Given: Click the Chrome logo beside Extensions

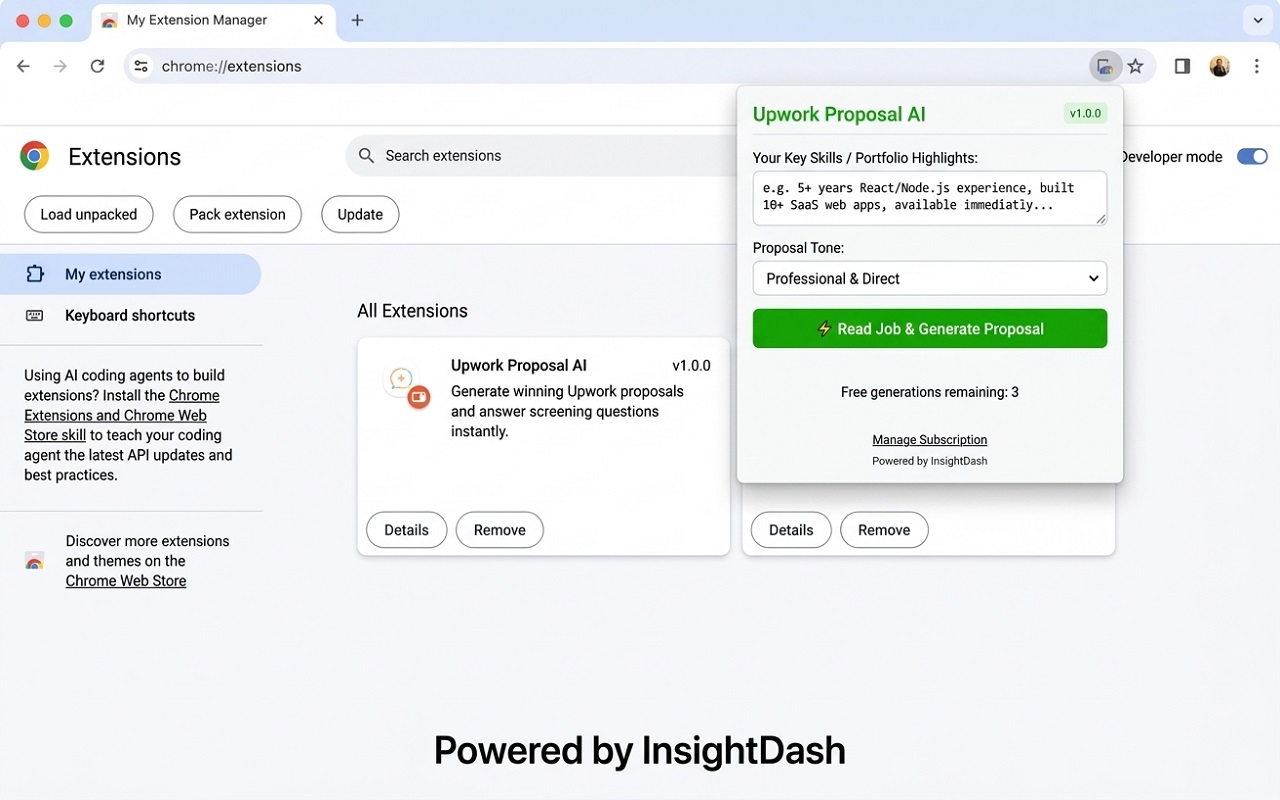Looking at the screenshot, I should click(x=35, y=156).
